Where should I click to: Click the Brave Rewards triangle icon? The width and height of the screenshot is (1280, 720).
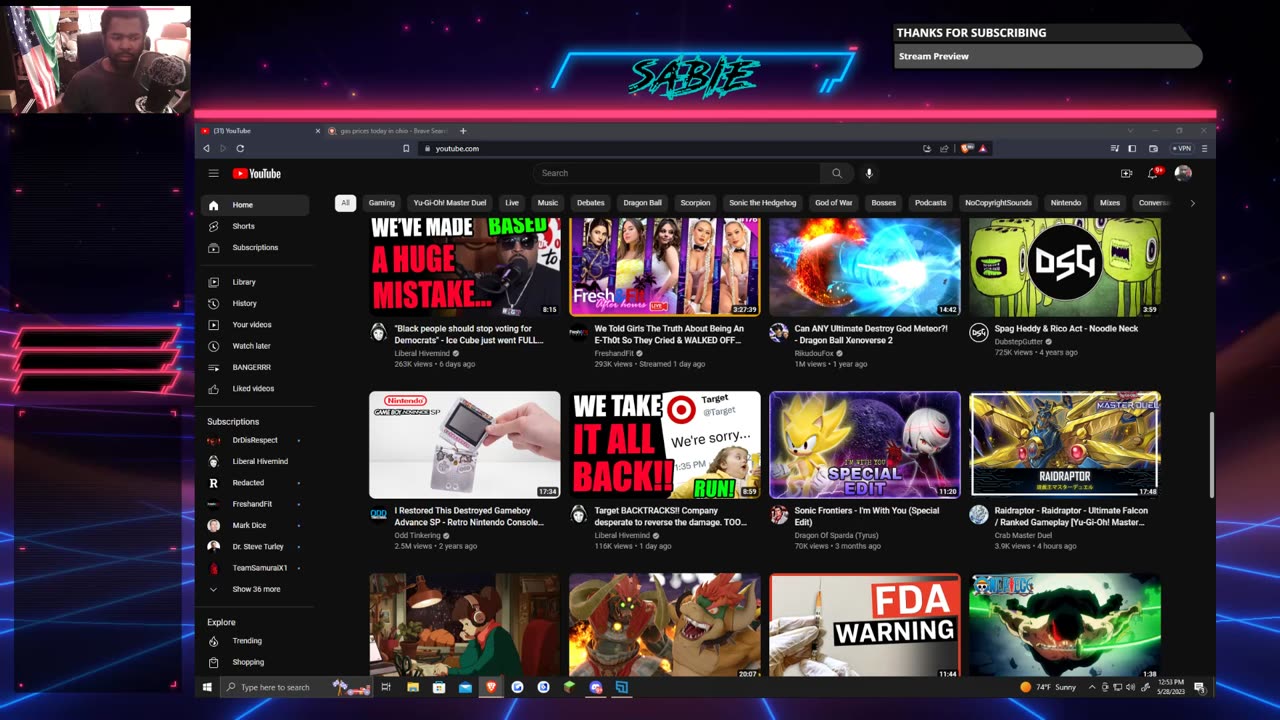click(983, 148)
